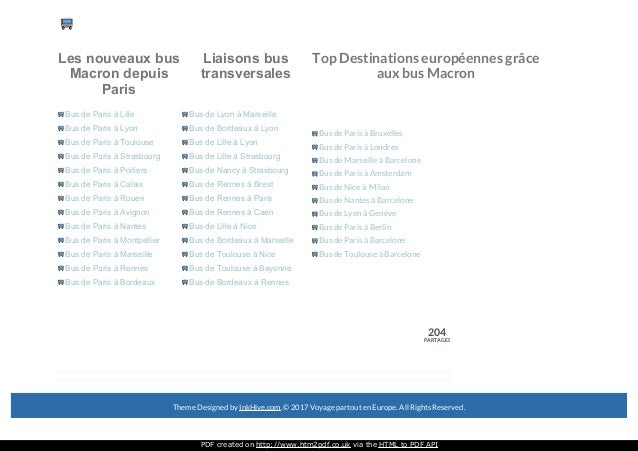Image resolution: width=638 pixels, height=451 pixels.
Task: Select Bus de Rennes à Brest
Action: tap(232, 184)
